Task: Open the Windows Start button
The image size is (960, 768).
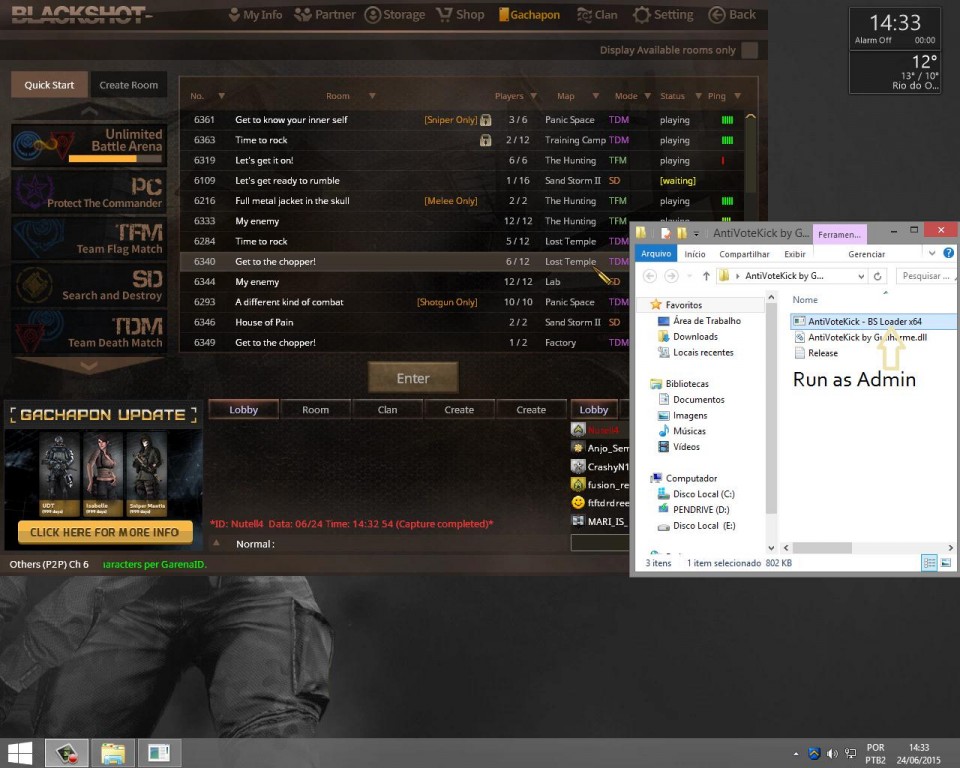Action: click(19, 752)
